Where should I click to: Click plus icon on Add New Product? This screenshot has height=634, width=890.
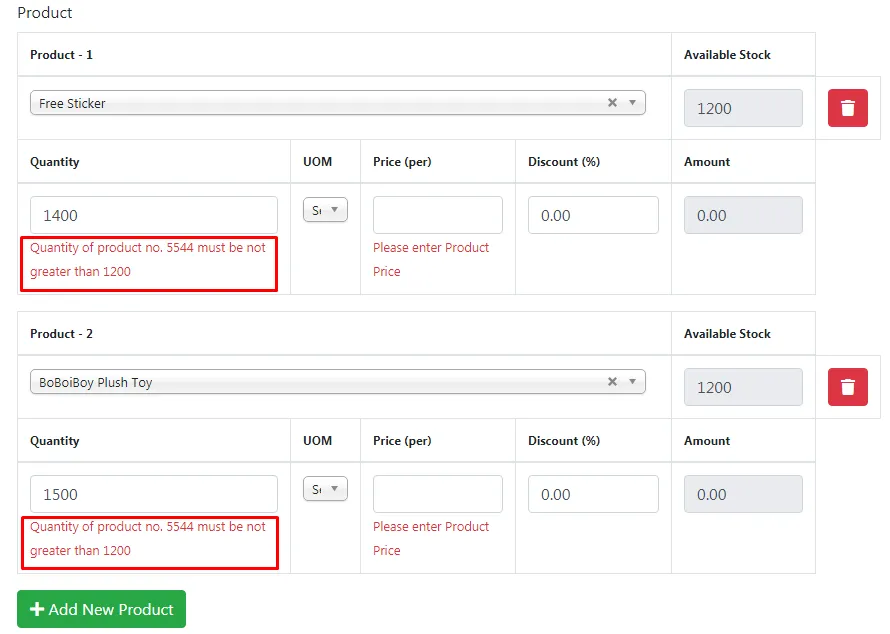click(x=37, y=609)
